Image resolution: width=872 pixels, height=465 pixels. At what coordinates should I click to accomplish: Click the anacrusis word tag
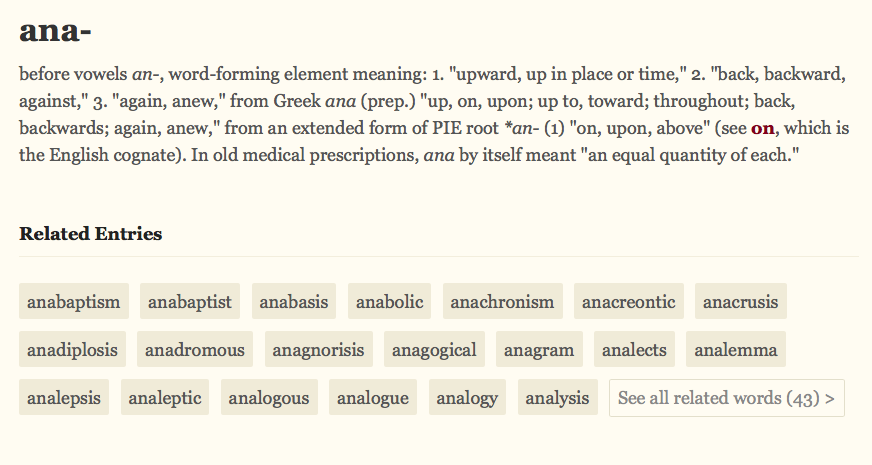740,301
